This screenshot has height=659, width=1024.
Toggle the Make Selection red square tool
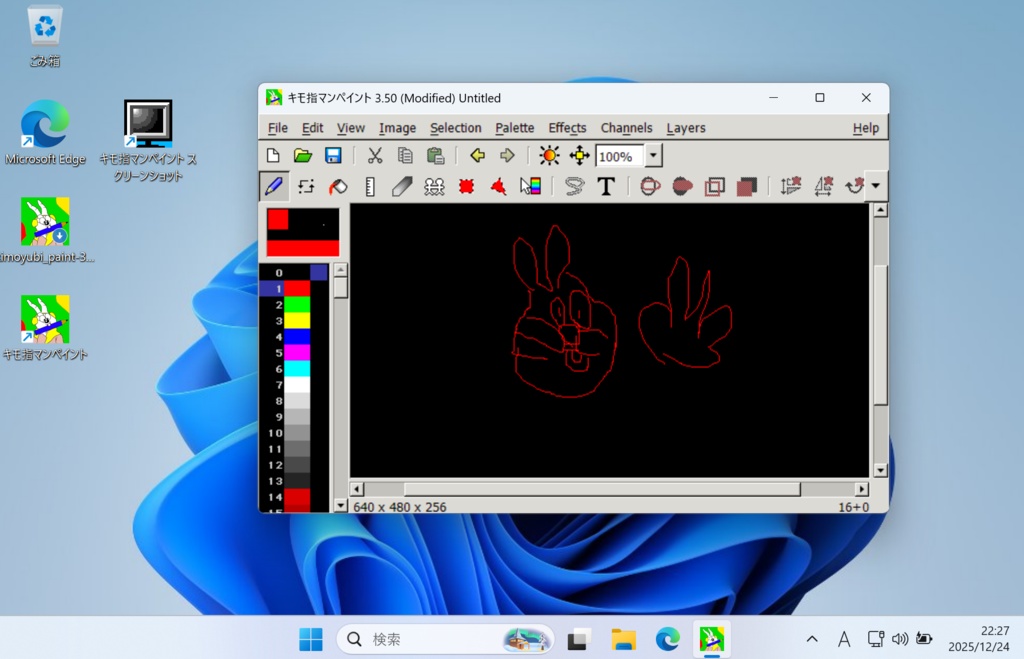tap(465, 186)
